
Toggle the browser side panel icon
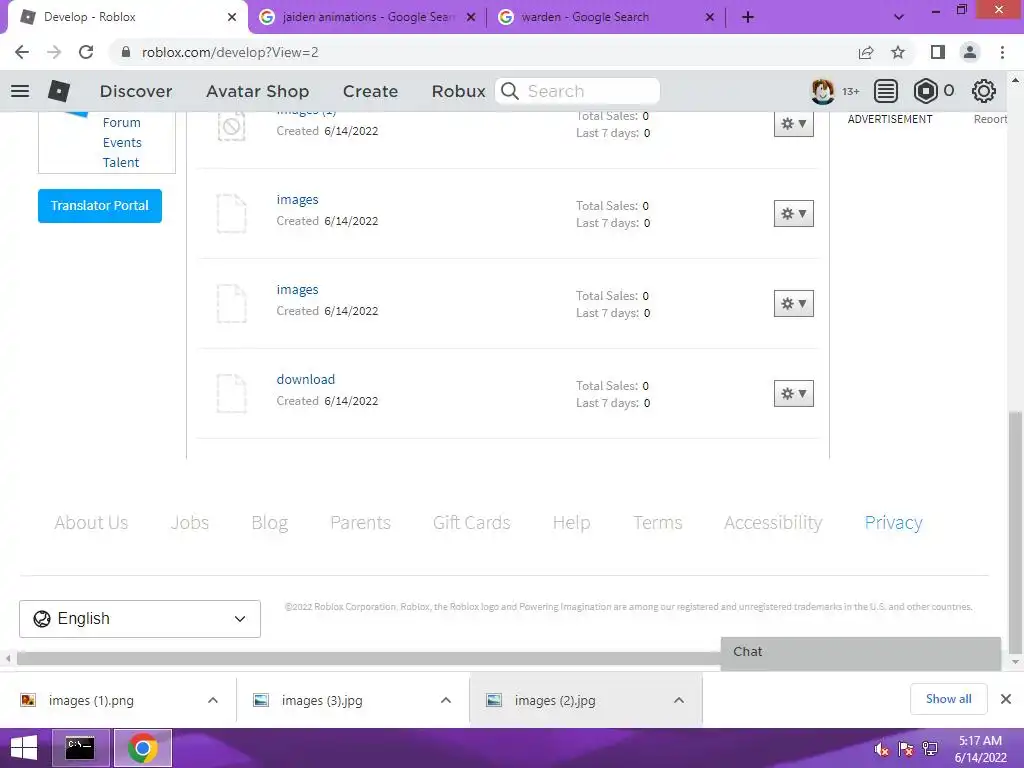point(938,52)
